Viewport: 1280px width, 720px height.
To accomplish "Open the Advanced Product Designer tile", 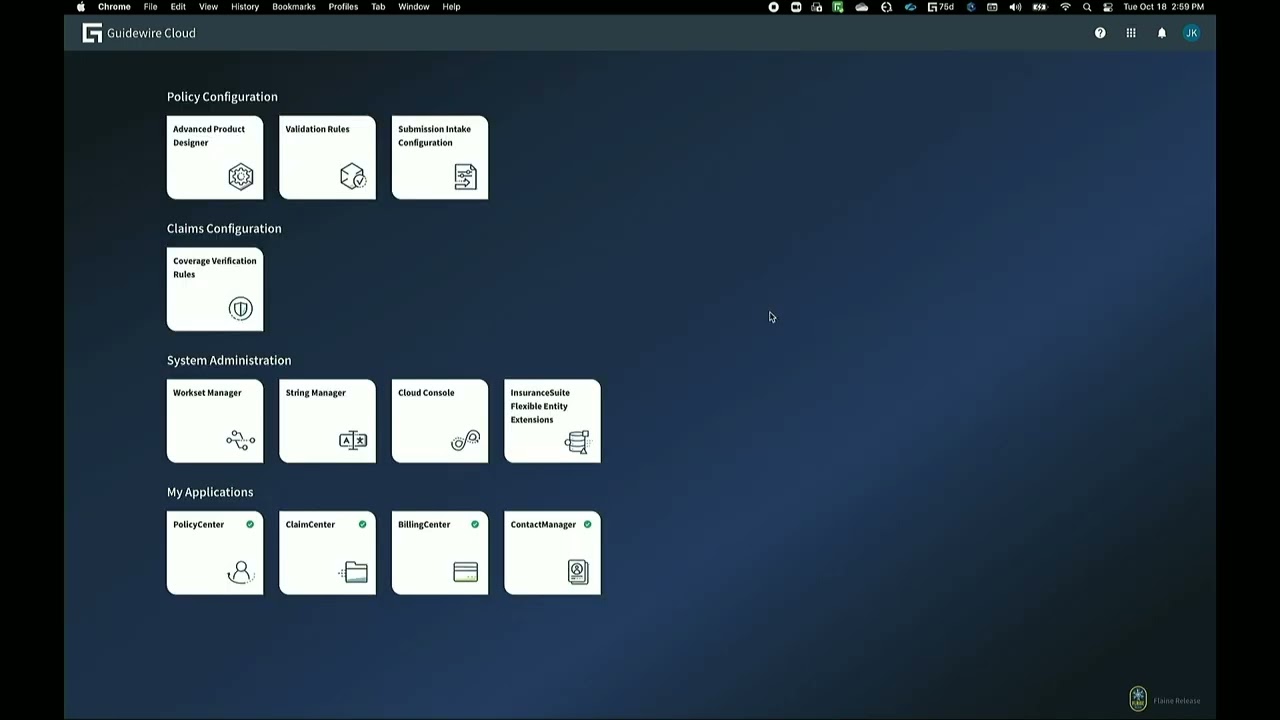I will point(215,158).
